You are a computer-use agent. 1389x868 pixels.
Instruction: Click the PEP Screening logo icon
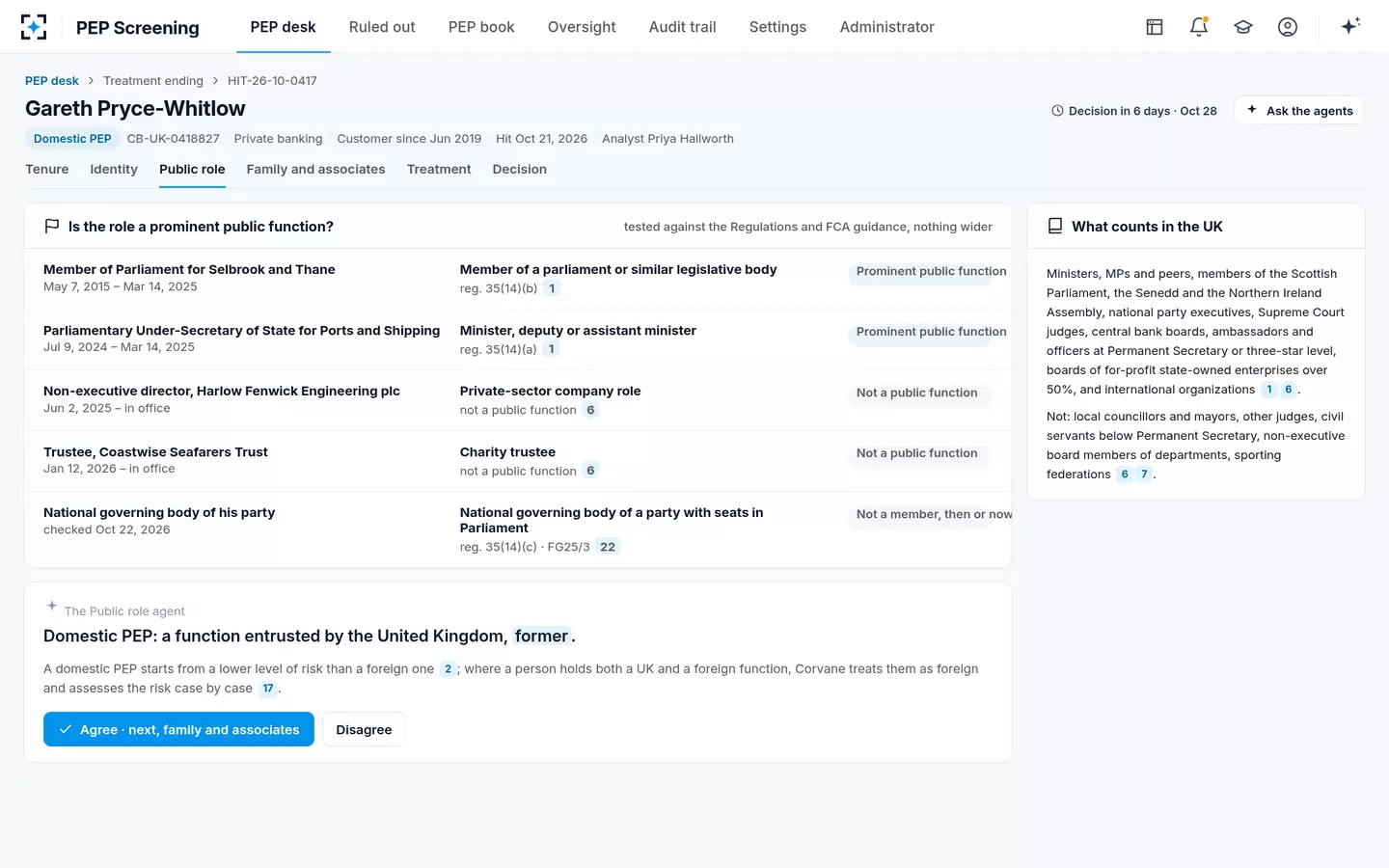point(34,27)
